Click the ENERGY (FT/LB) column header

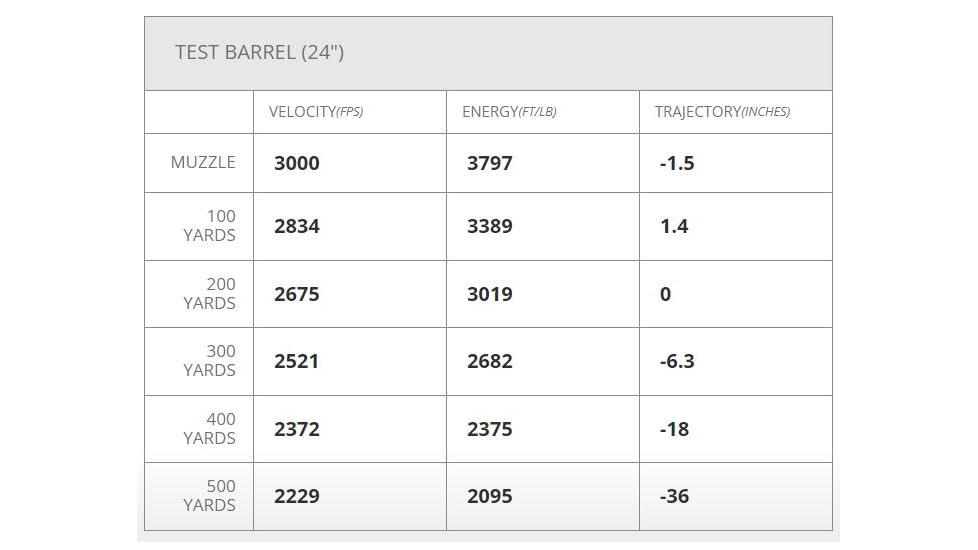tap(509, 112)
